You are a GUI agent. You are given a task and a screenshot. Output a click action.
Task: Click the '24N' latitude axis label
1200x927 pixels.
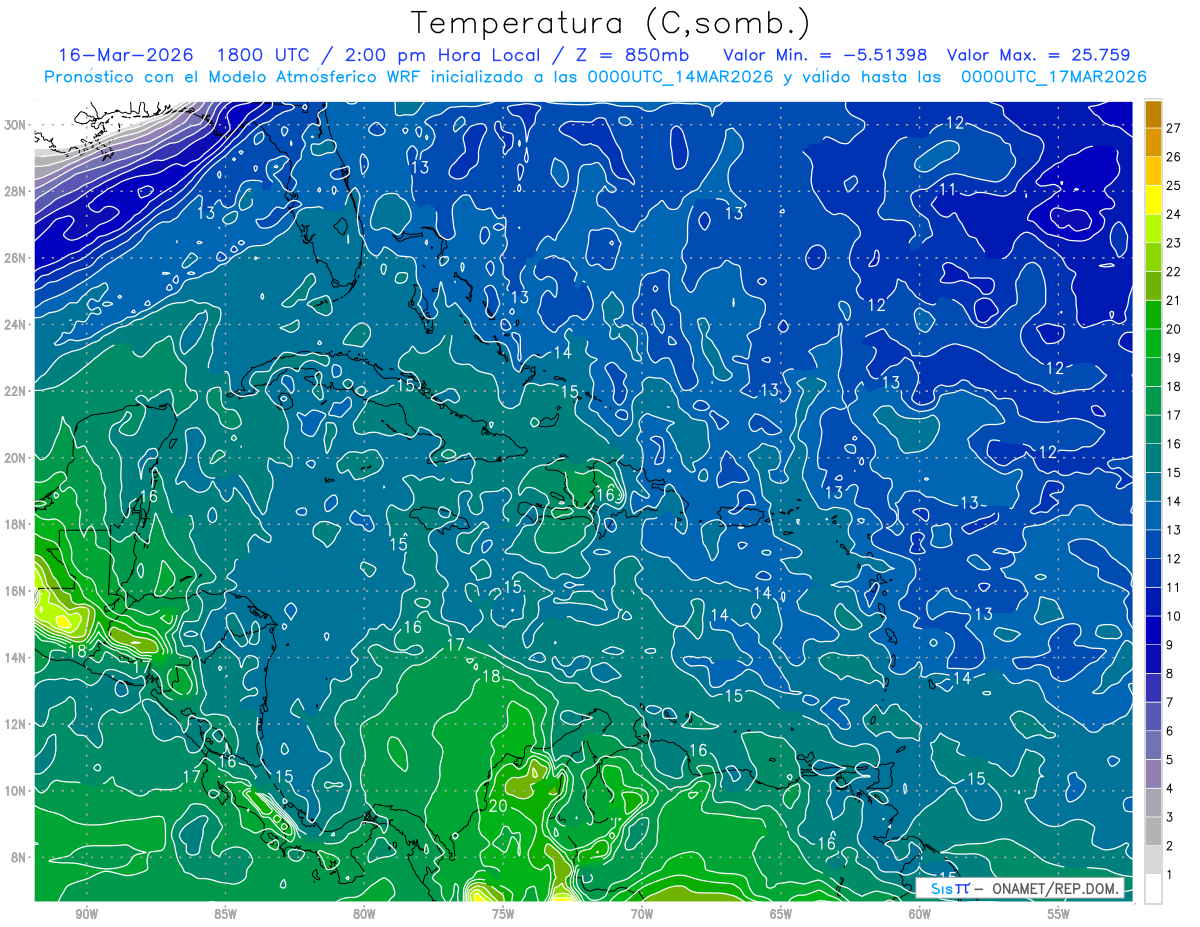pos(16,325)
